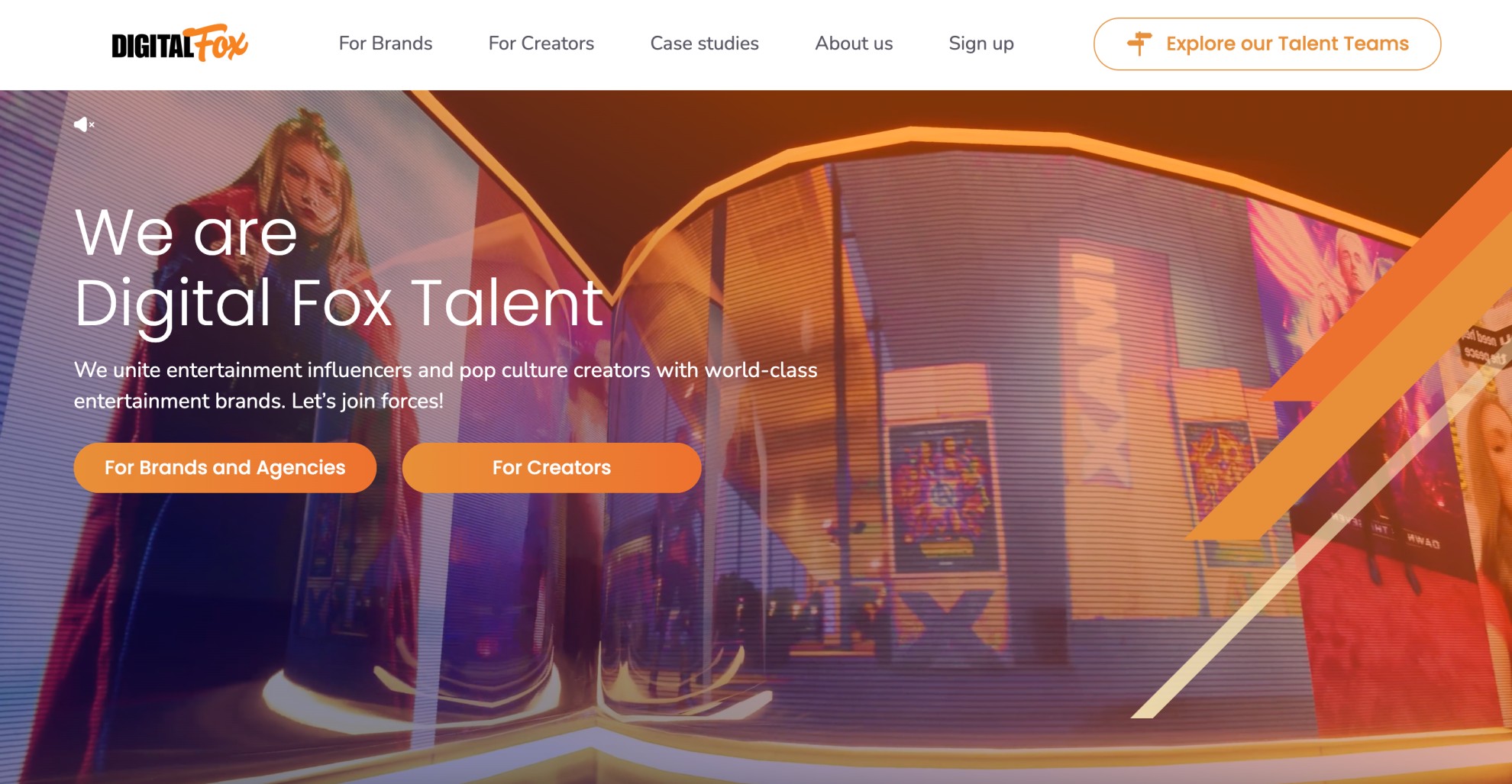This screenshot has width=1512, height=784.
Task: Toggle the video mute speaker icon
Action: [x=84, y=124]
